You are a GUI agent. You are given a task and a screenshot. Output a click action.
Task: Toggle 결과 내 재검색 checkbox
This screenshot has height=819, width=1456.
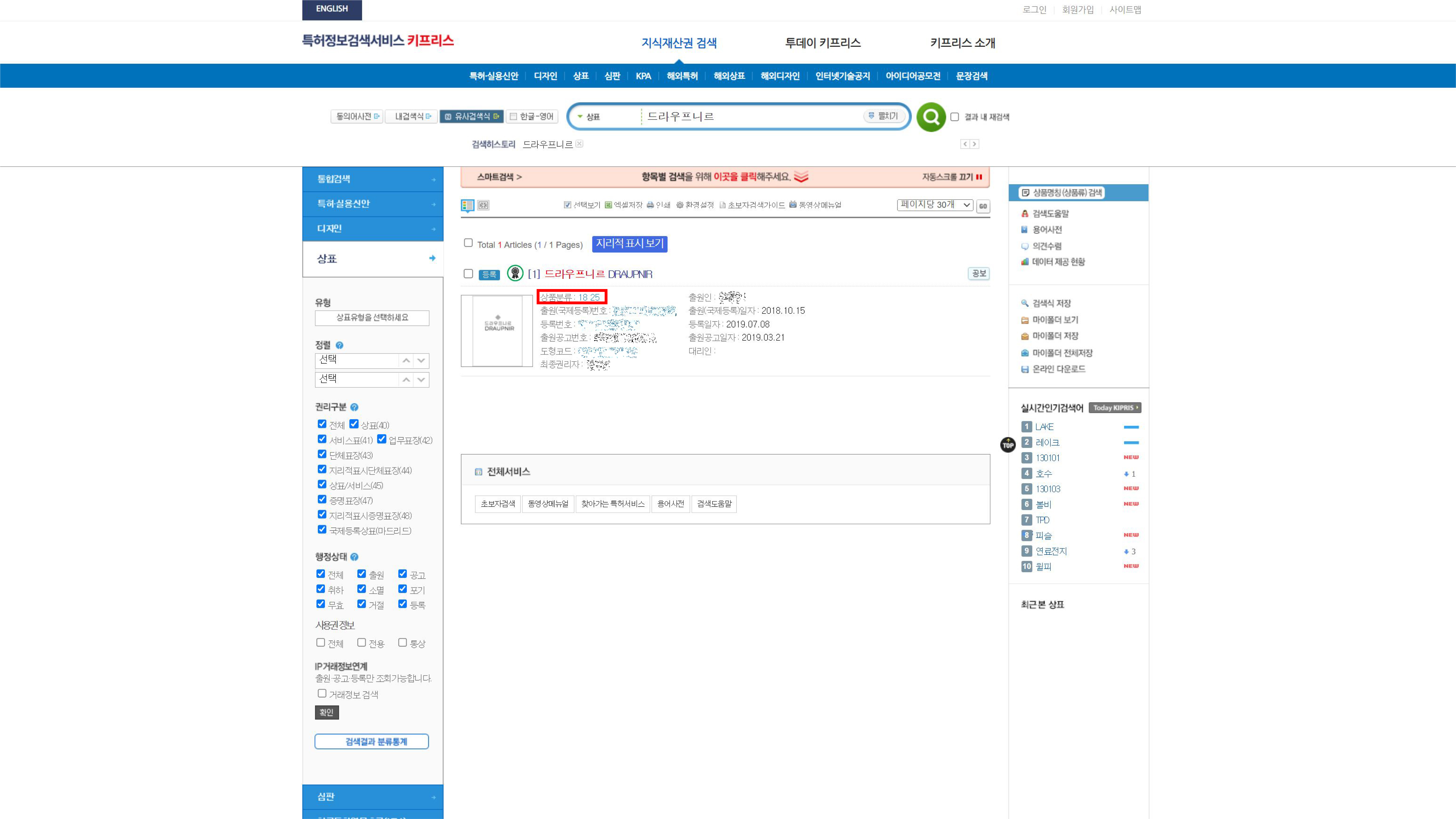(955, 117)
